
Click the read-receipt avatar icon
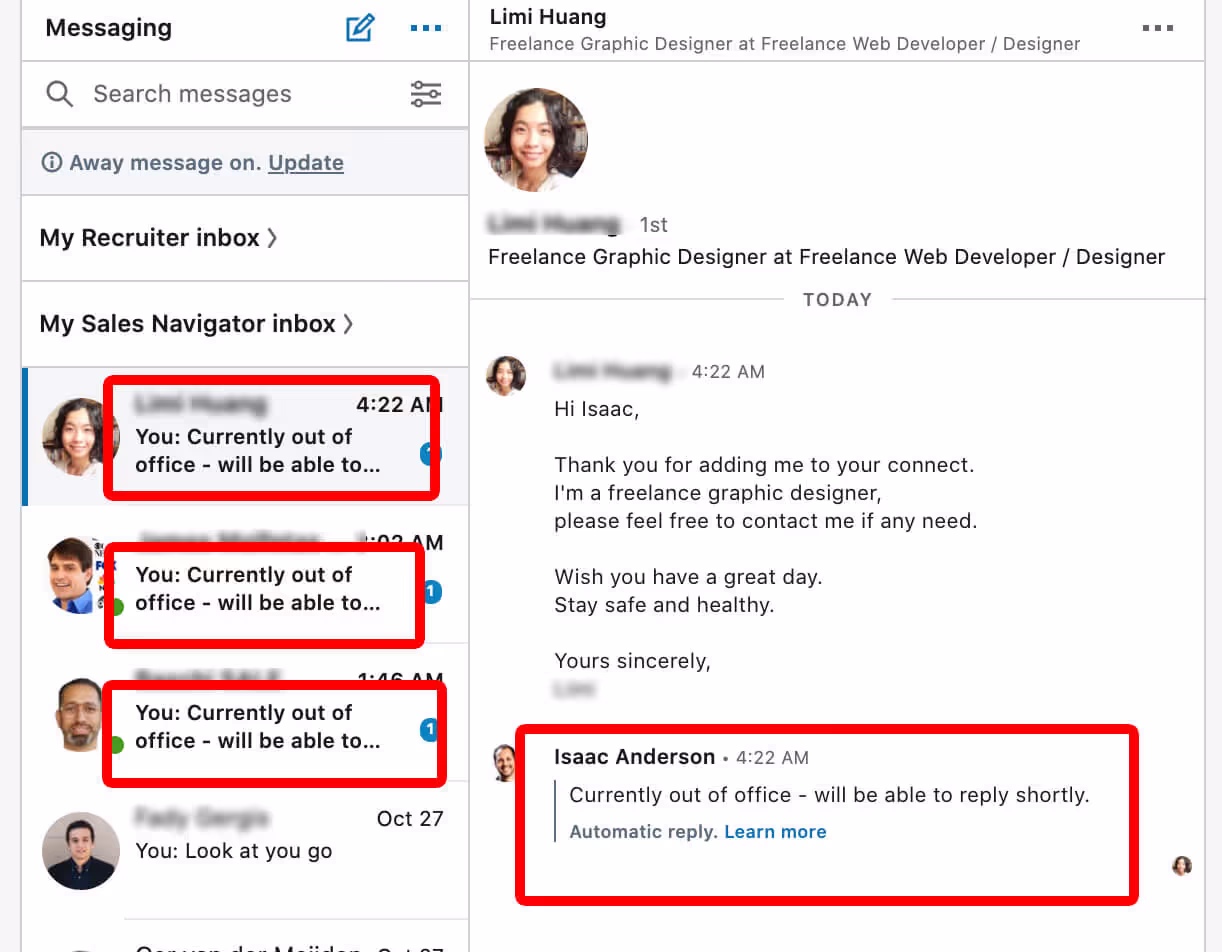pos(1182,865)
